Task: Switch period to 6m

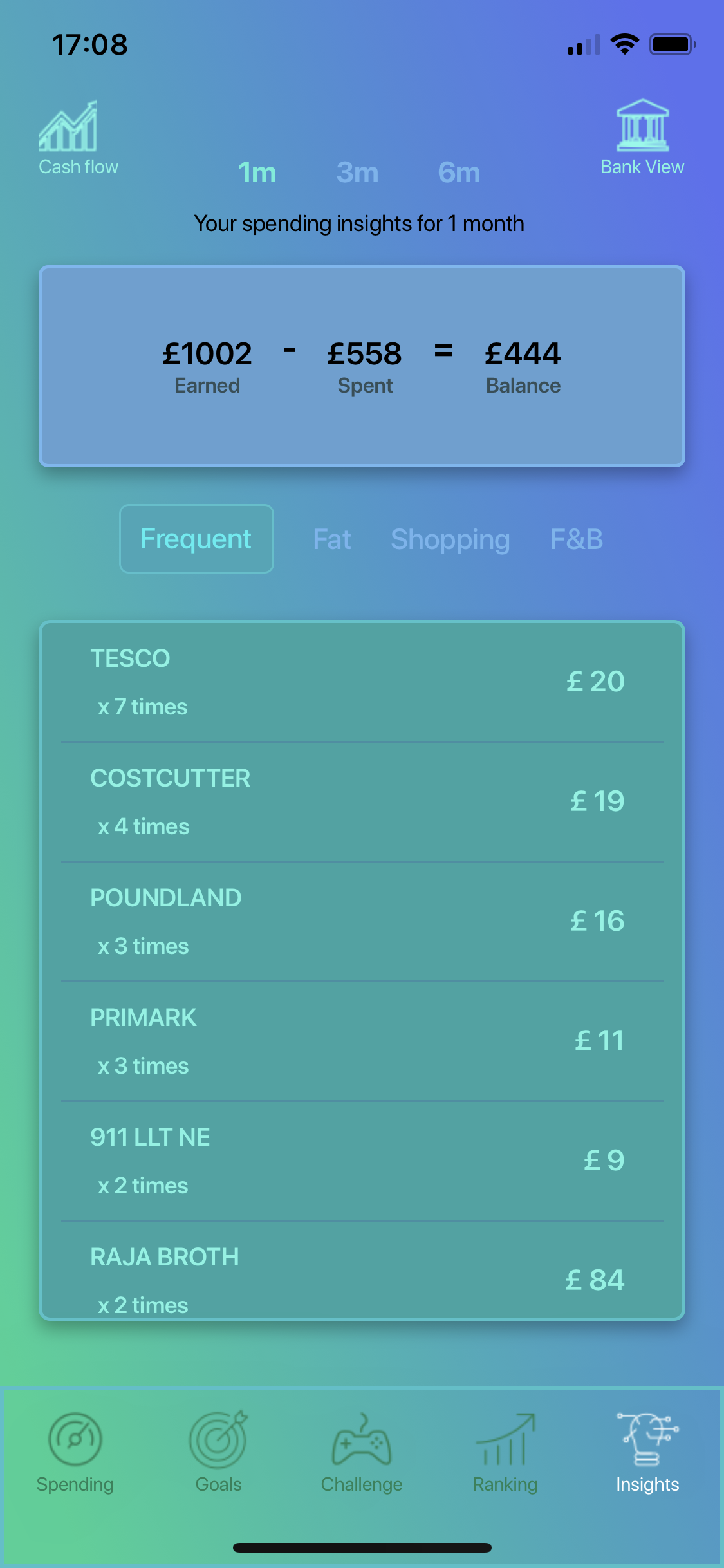Action: tap(459, 173)
